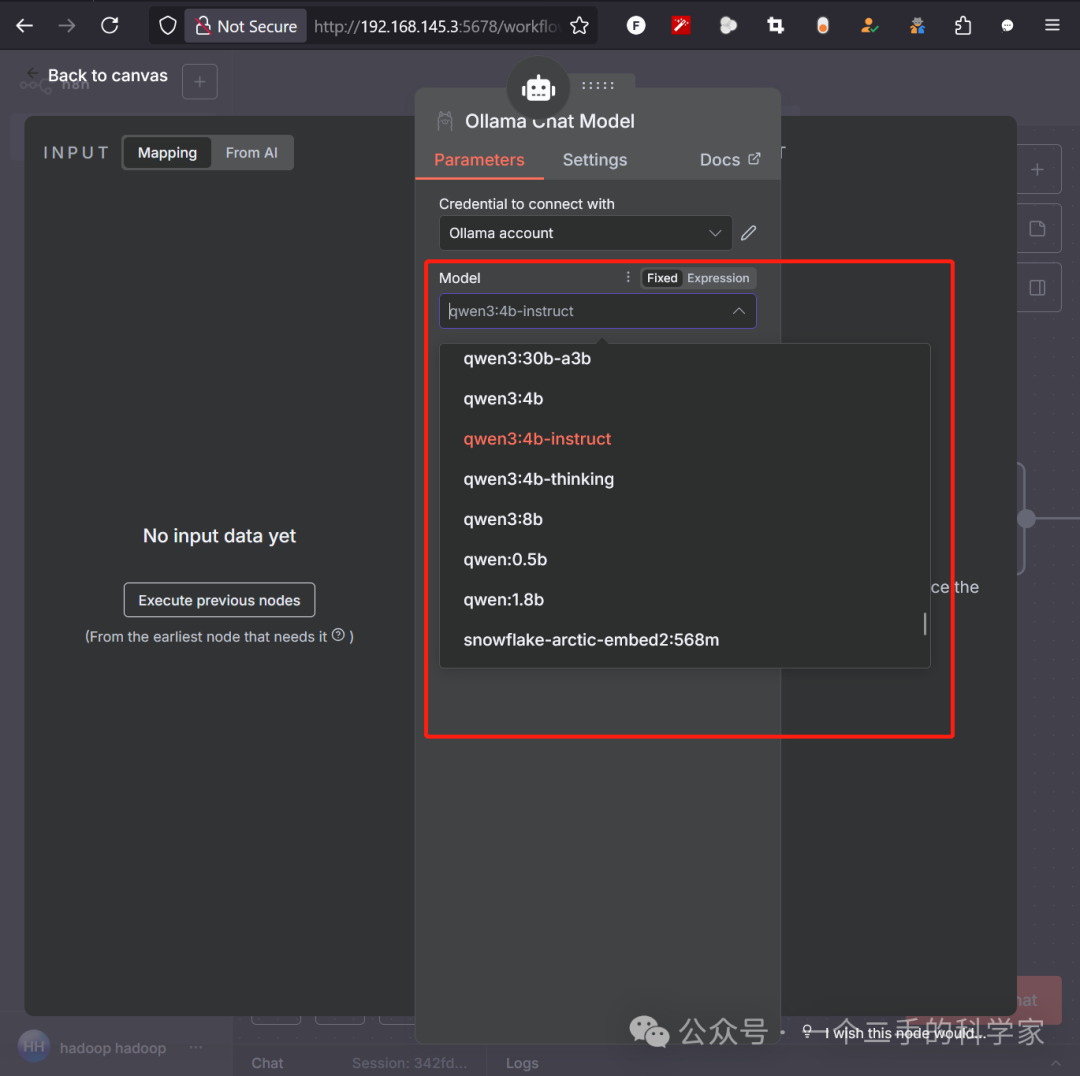The width and height of the screenshot is (1080, 1076).
Task: Select qwen3:8b model
Action: [685, 519]
